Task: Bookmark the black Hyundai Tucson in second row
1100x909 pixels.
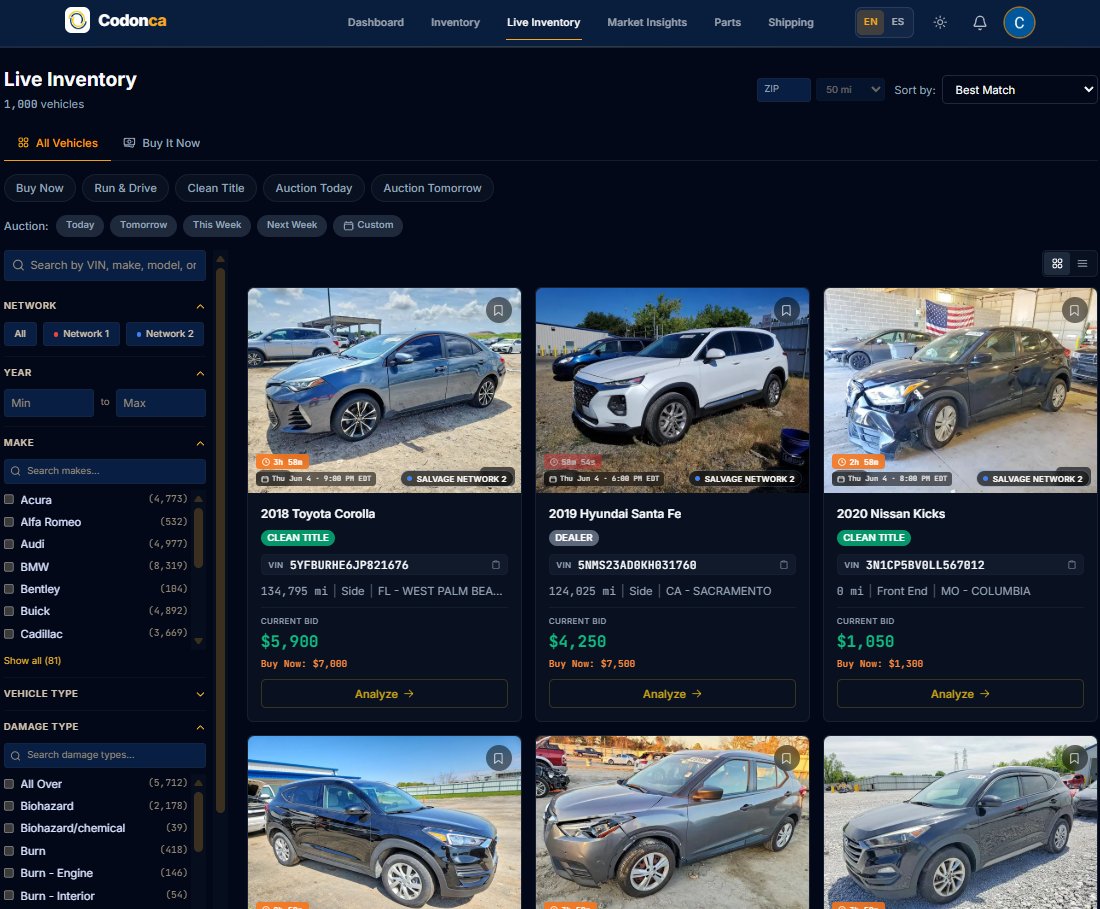Action: coord(498,758)
